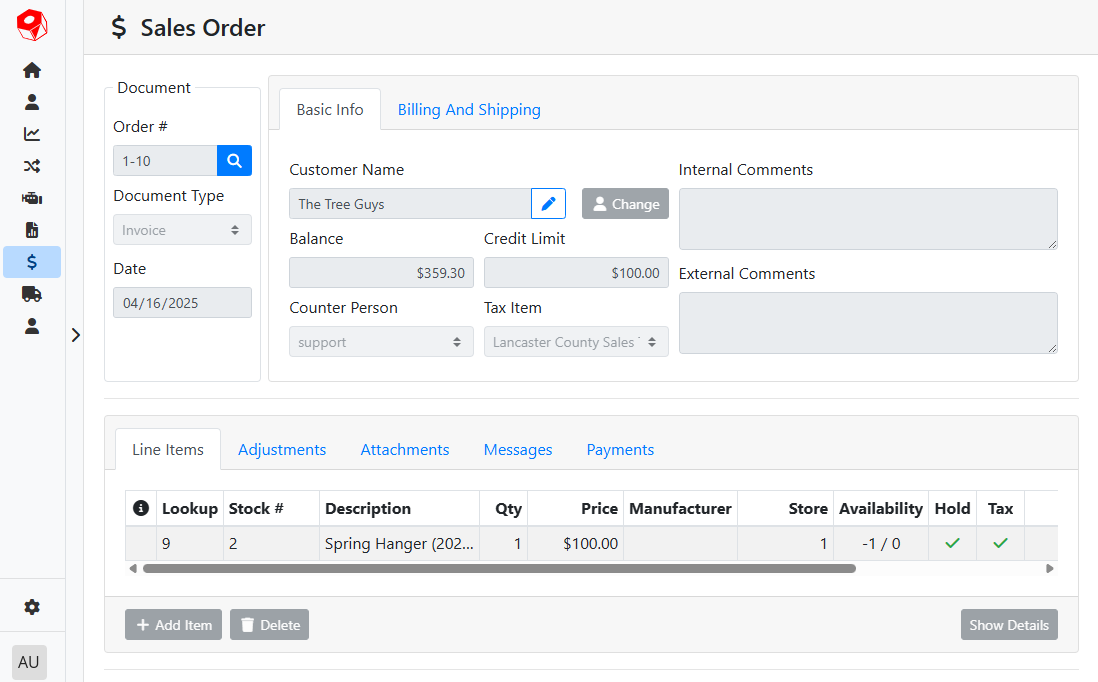Expand the sidebar with chevron arrow
The height and width of the screenshot is (682, 1098).
coord(76,335)
